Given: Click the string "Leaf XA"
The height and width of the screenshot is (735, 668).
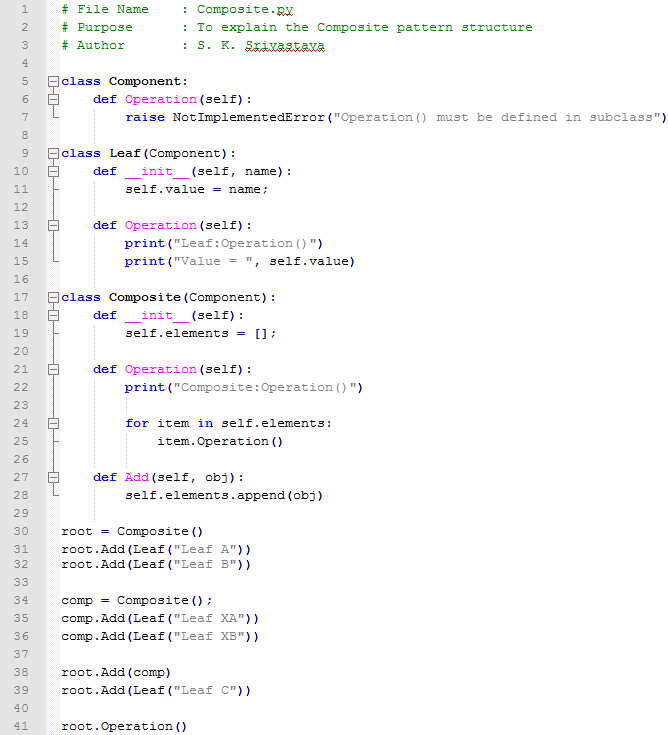Looking at the screenshot, I should [x=209, y=618].
